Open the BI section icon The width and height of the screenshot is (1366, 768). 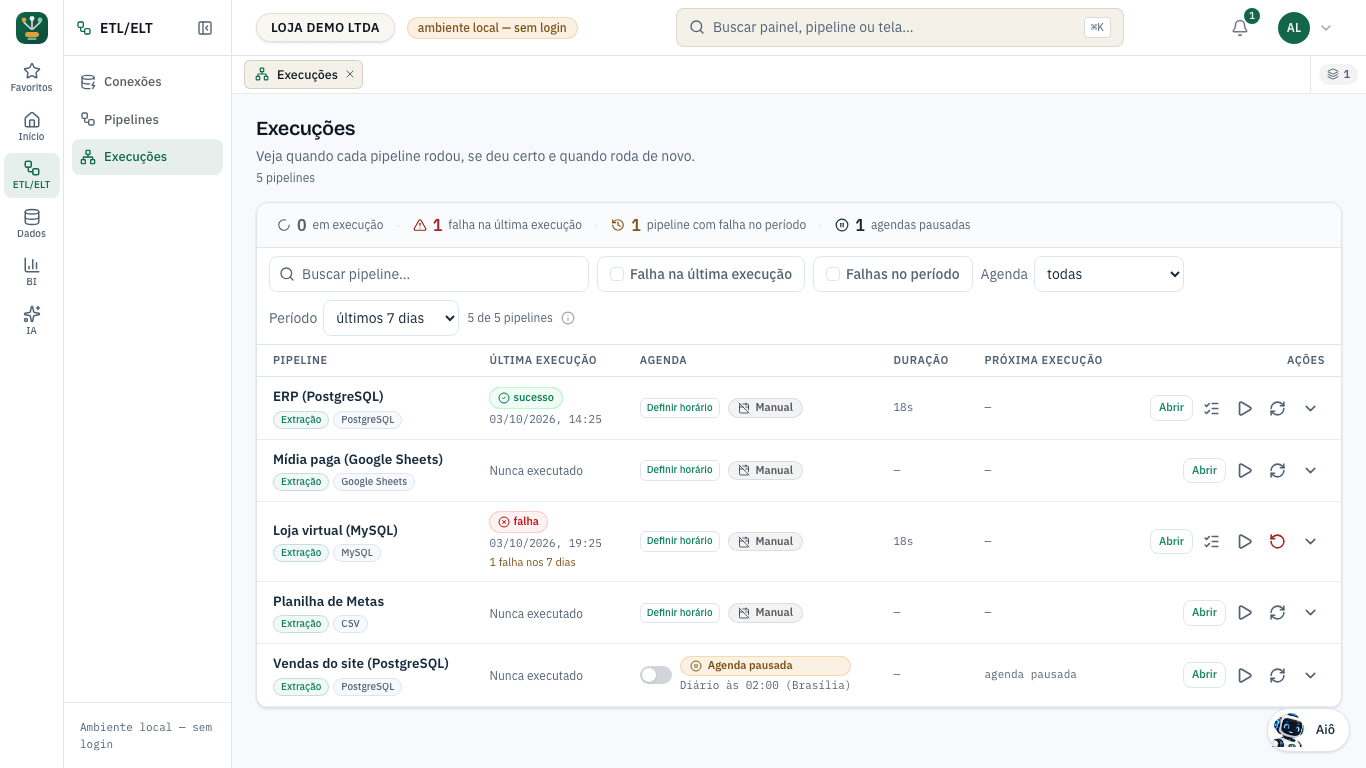(32, 271)
